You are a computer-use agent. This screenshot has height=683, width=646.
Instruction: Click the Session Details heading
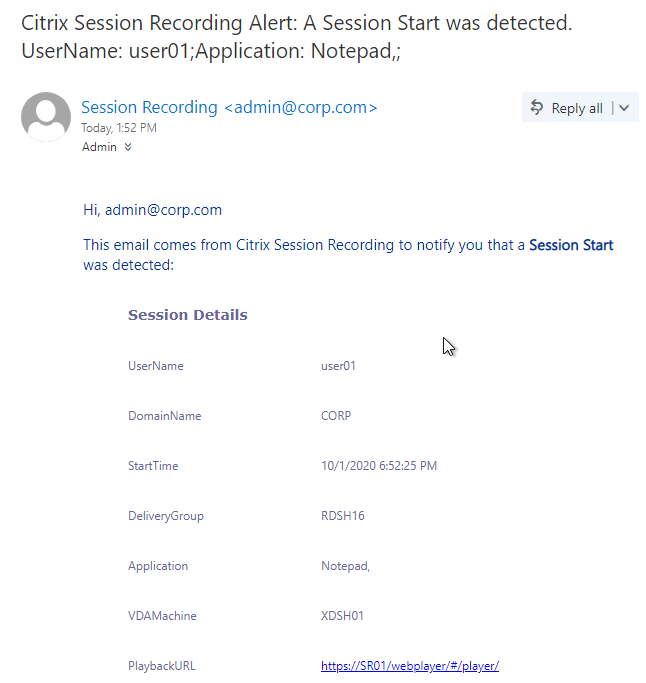point(188,315)
